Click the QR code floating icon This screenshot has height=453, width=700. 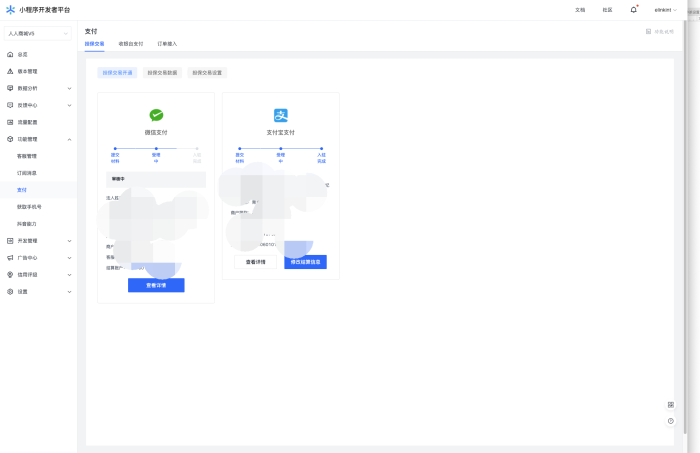click(671, 405)
